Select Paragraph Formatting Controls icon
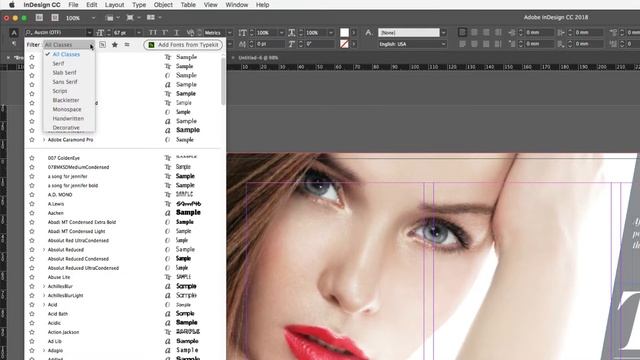640x360 pixels. click(x=14, y=44)
